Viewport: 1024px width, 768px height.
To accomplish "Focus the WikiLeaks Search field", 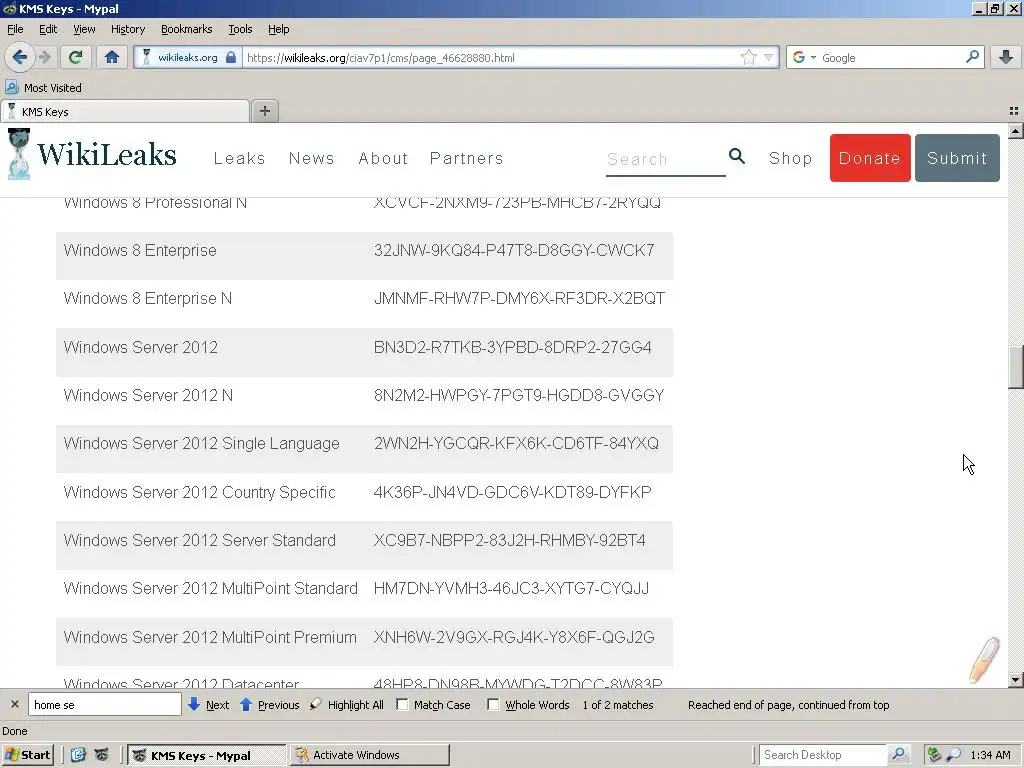I will (665, 159).
